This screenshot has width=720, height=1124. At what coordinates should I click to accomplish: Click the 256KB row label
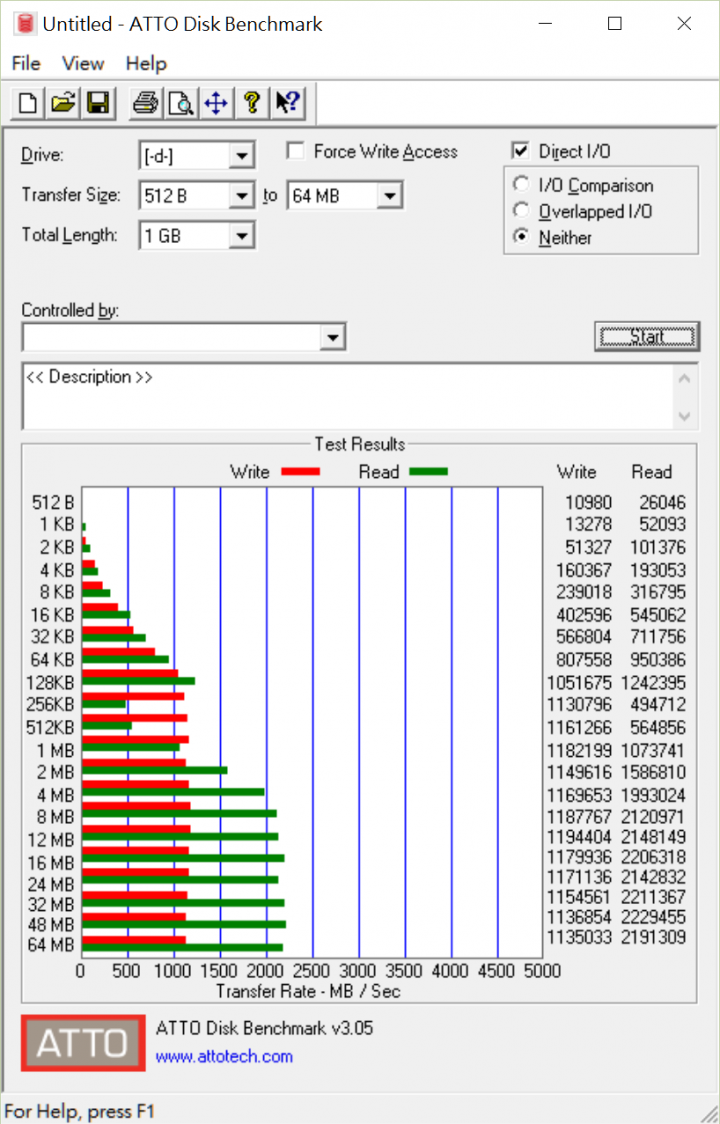click(x=49, y=705)
